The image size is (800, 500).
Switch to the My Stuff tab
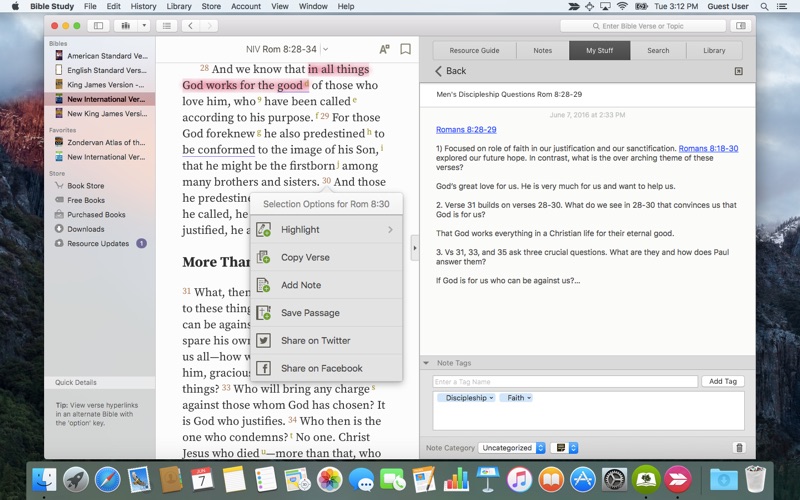599,51
